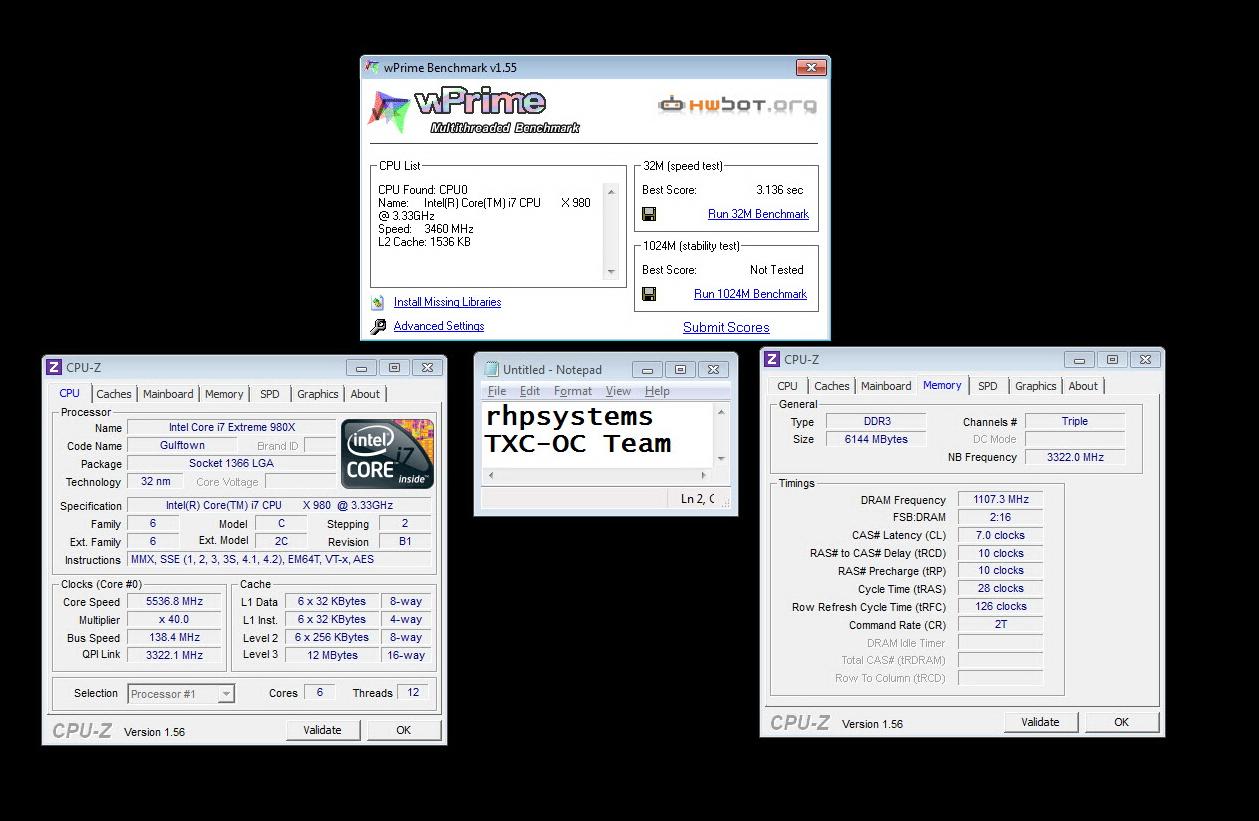The height and width of the screenshot is (821, 1259).
Task: Open Notepad Edit menu
Action: tap(530, 391)
